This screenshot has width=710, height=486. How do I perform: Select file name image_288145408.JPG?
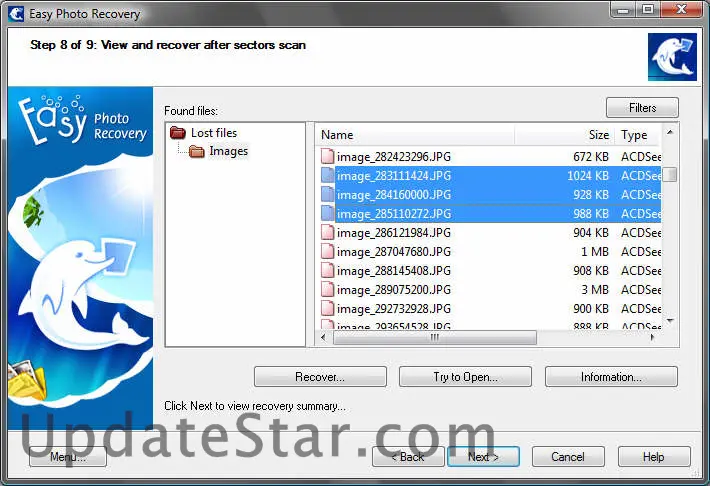pos(393,271)
